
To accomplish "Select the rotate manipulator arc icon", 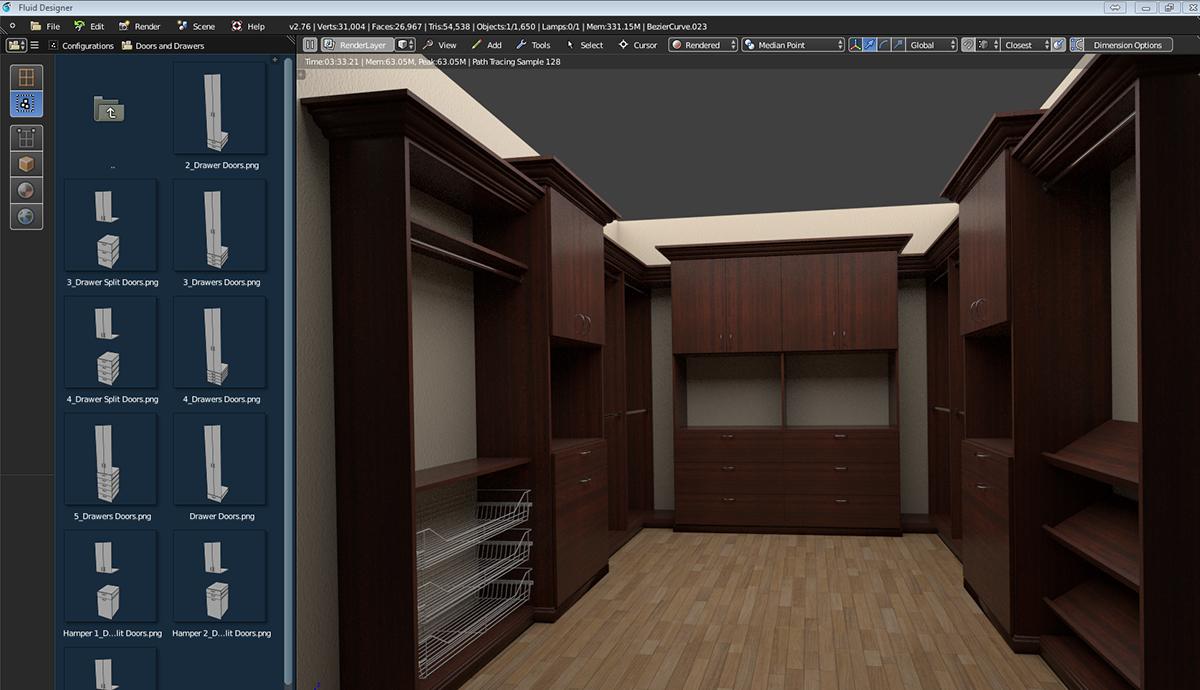I will [884, 45].
